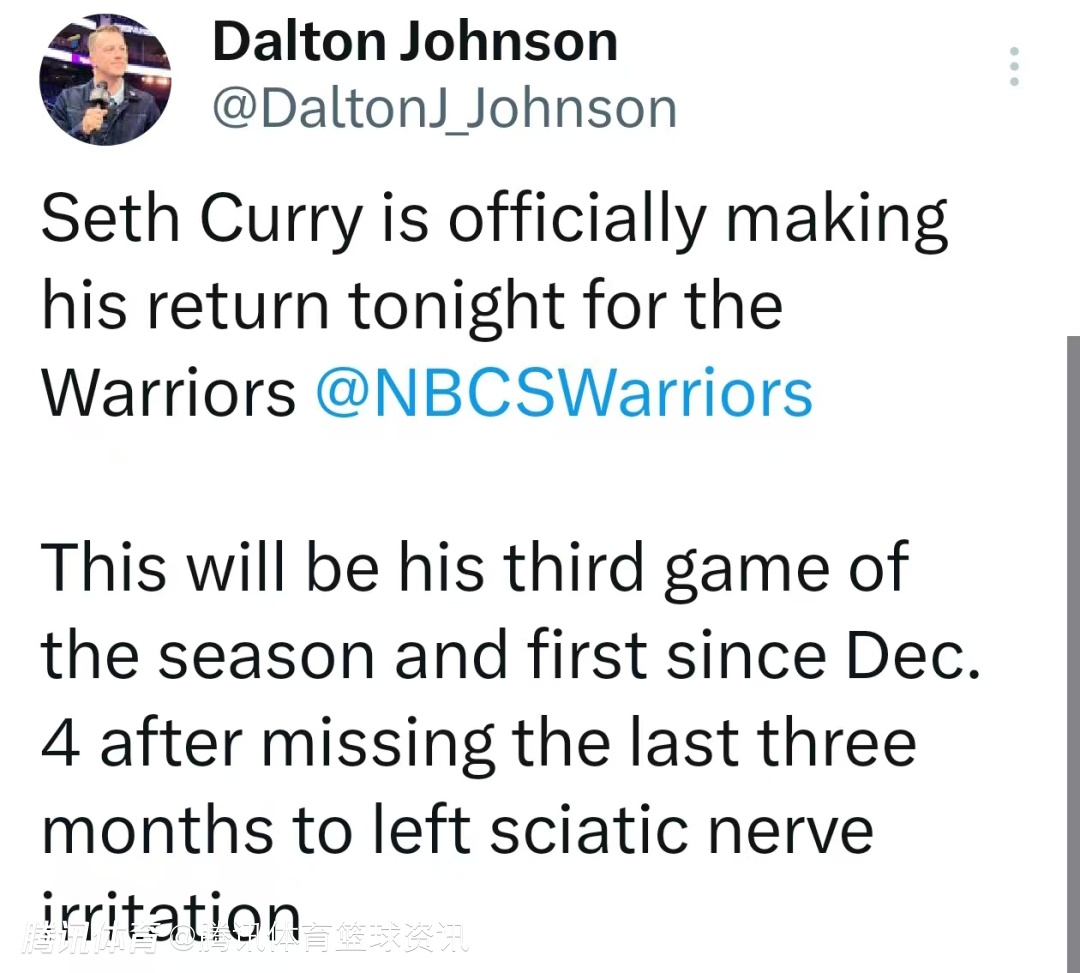The width and height of the screenshot is (1080, 973).
Task: Open the Dalton Johnson display name
Action: tap(415, 42)
